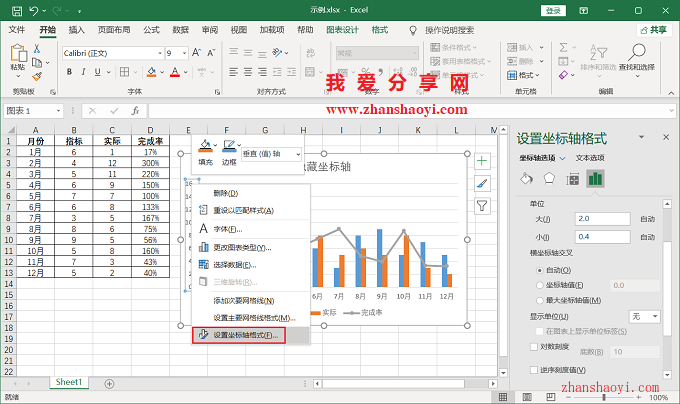The image size is (680, 404).
Task: Click the Format Painter brush icon
Action: (37, 77)
